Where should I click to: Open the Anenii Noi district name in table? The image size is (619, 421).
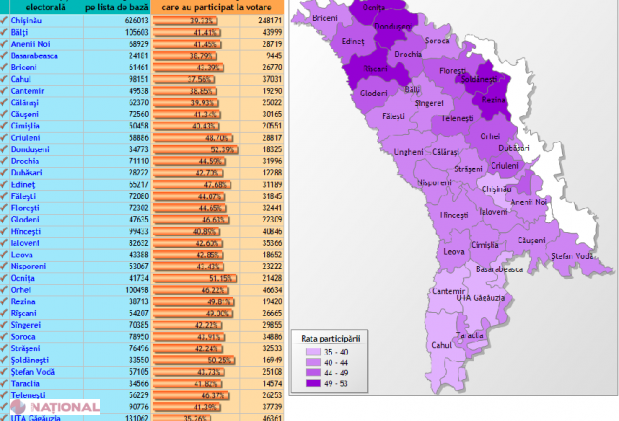pyautogui.click(x=34, y=45)
